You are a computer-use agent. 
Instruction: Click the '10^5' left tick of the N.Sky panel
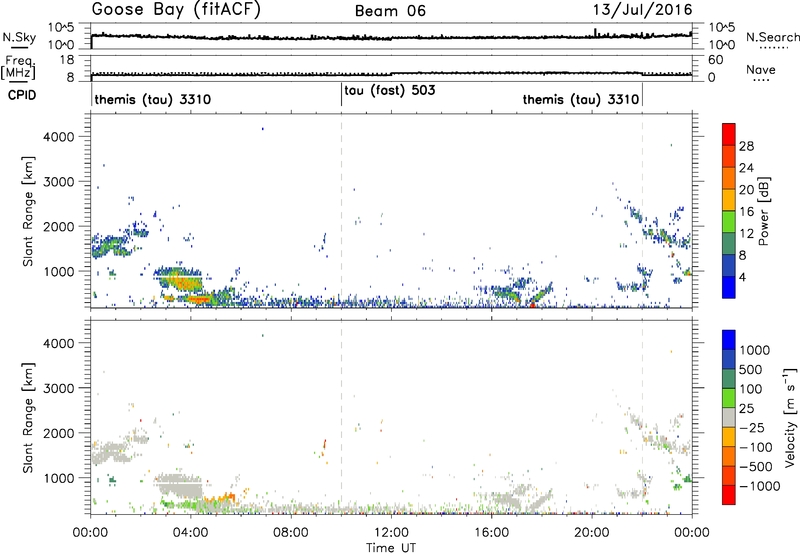[61, 28]
